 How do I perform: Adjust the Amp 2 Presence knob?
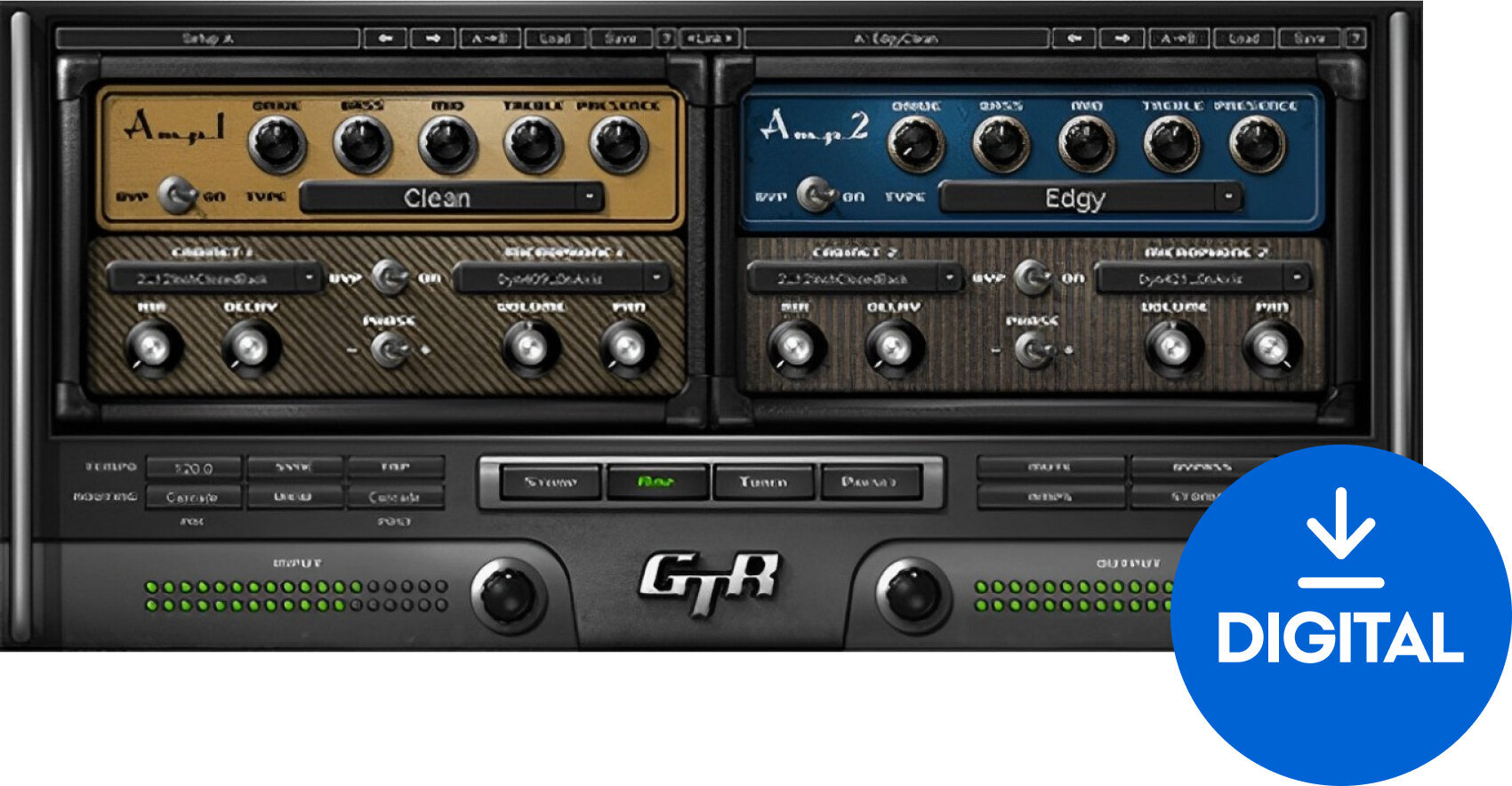(x=1258, y=145)
